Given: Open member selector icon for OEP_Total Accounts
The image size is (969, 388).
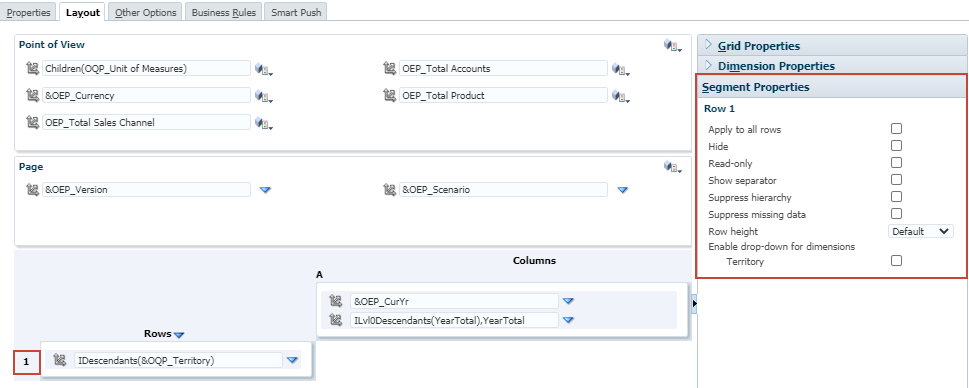Looking at the screenshot, I should (389, 69).
